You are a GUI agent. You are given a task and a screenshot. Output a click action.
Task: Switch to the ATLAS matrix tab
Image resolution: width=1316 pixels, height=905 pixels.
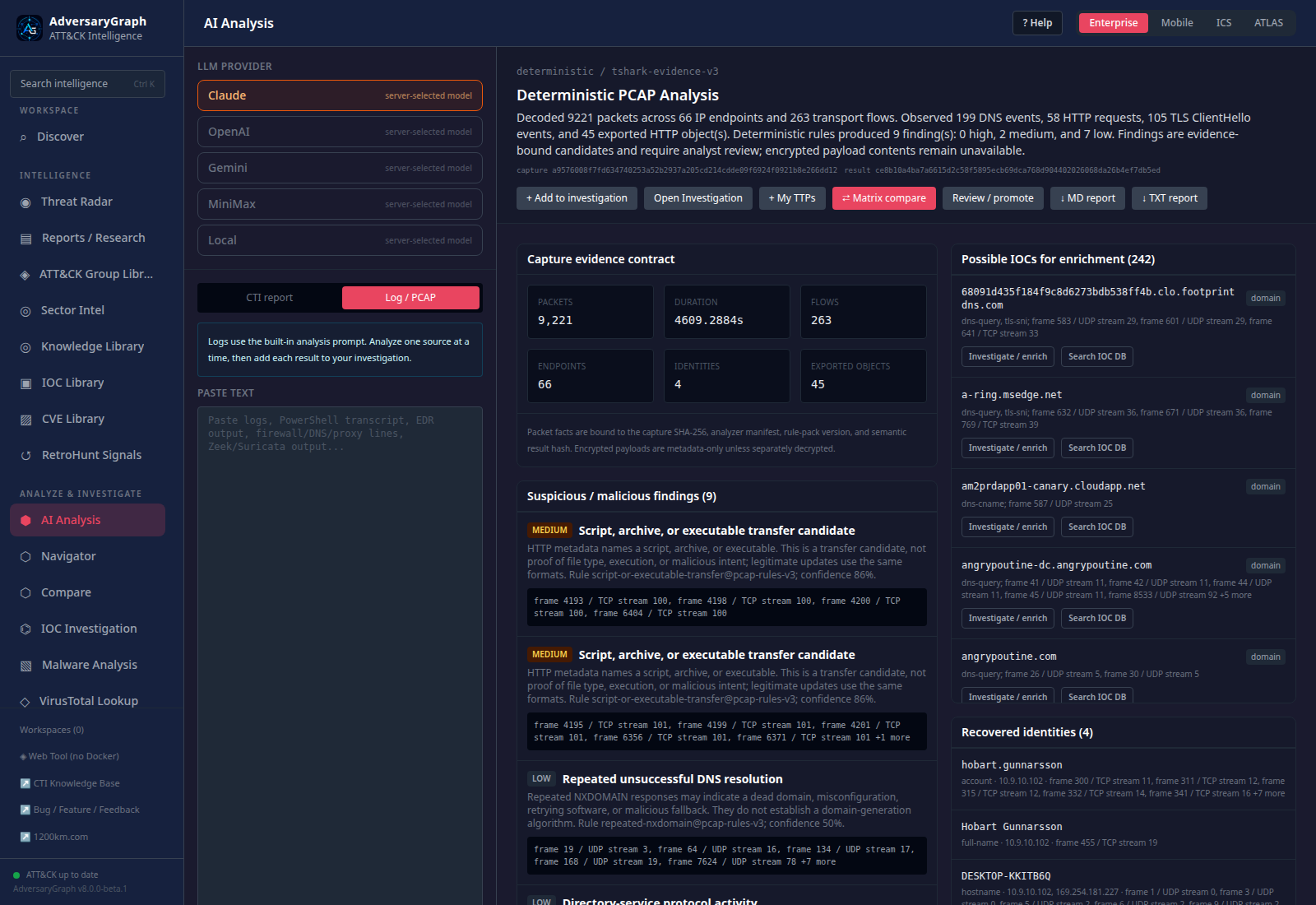pyautogui.click(x=1268, y=23)
